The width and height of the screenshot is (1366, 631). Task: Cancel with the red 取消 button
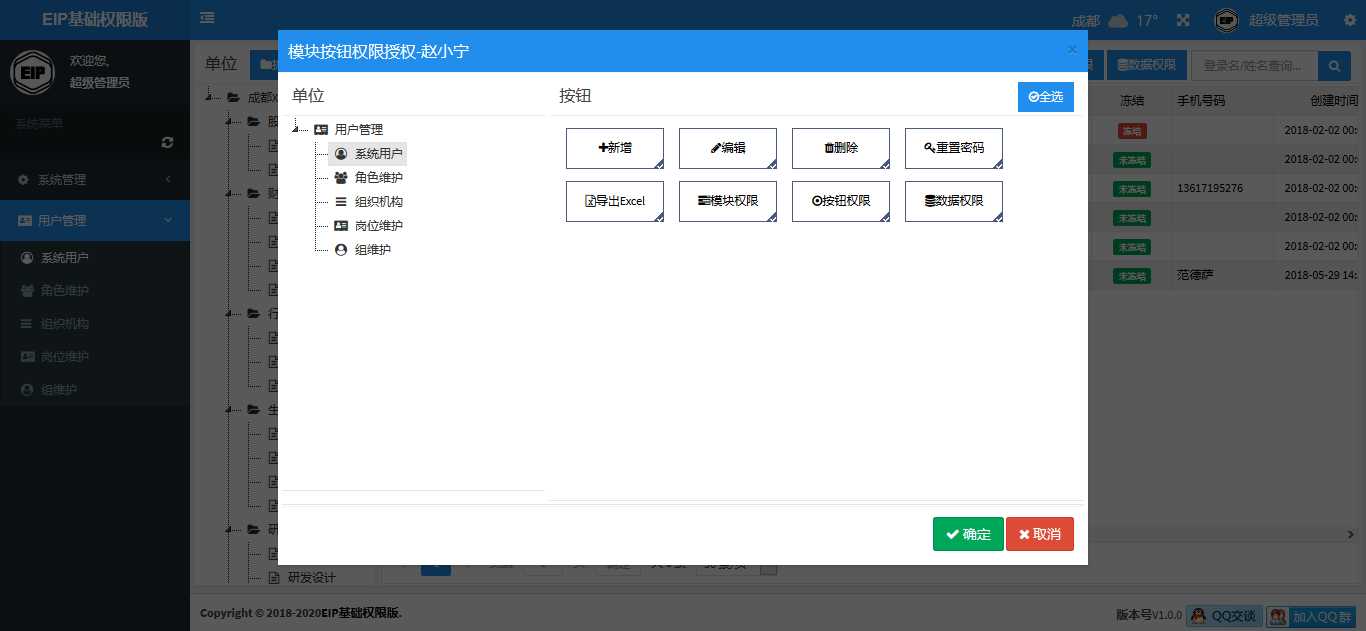[x=1040, y=534]
